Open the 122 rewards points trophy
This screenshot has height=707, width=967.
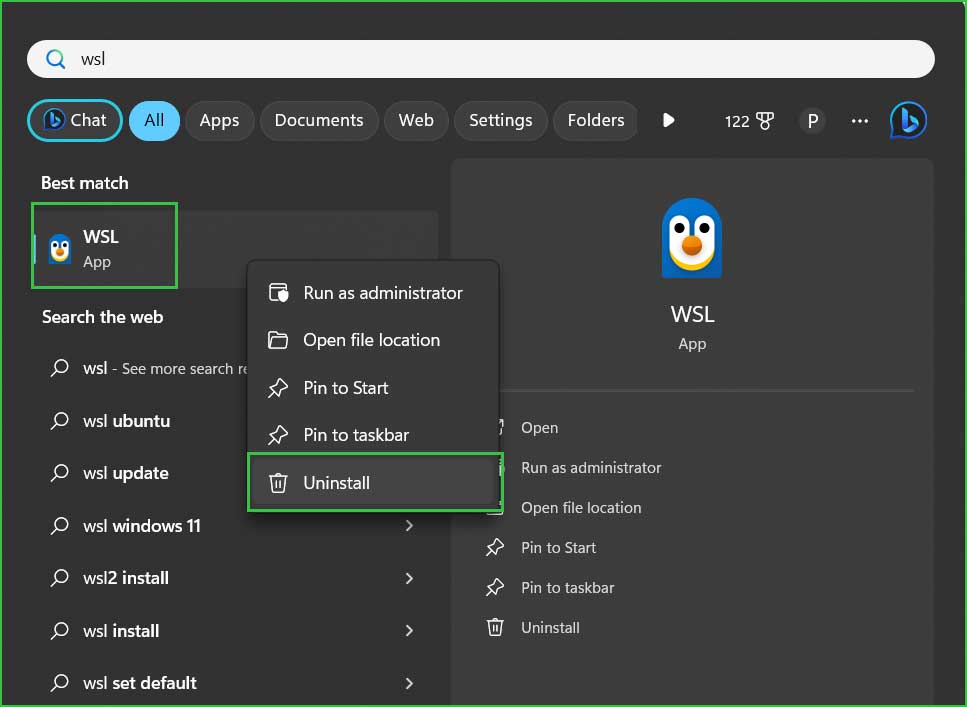(x=749, y=121)
